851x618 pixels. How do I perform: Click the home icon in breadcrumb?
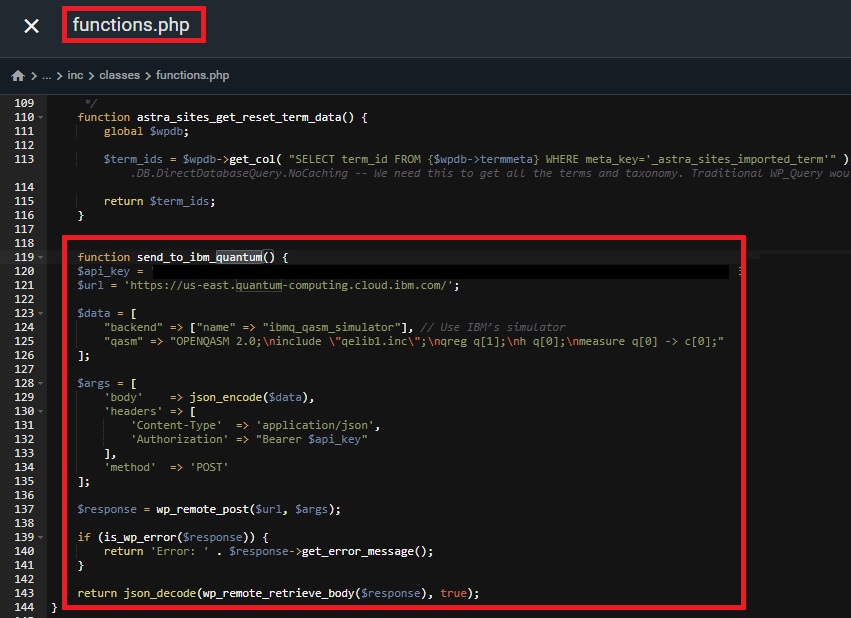[x=18, y=75]
